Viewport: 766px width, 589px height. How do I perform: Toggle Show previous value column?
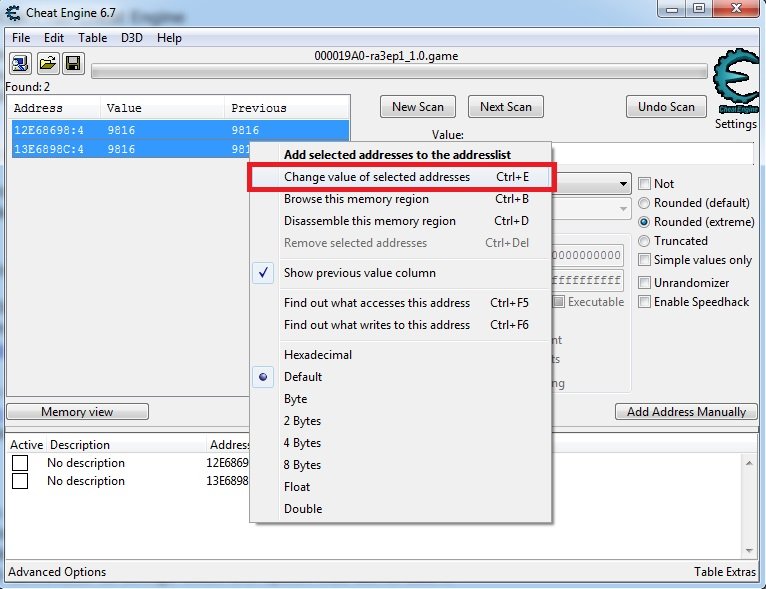401,273
